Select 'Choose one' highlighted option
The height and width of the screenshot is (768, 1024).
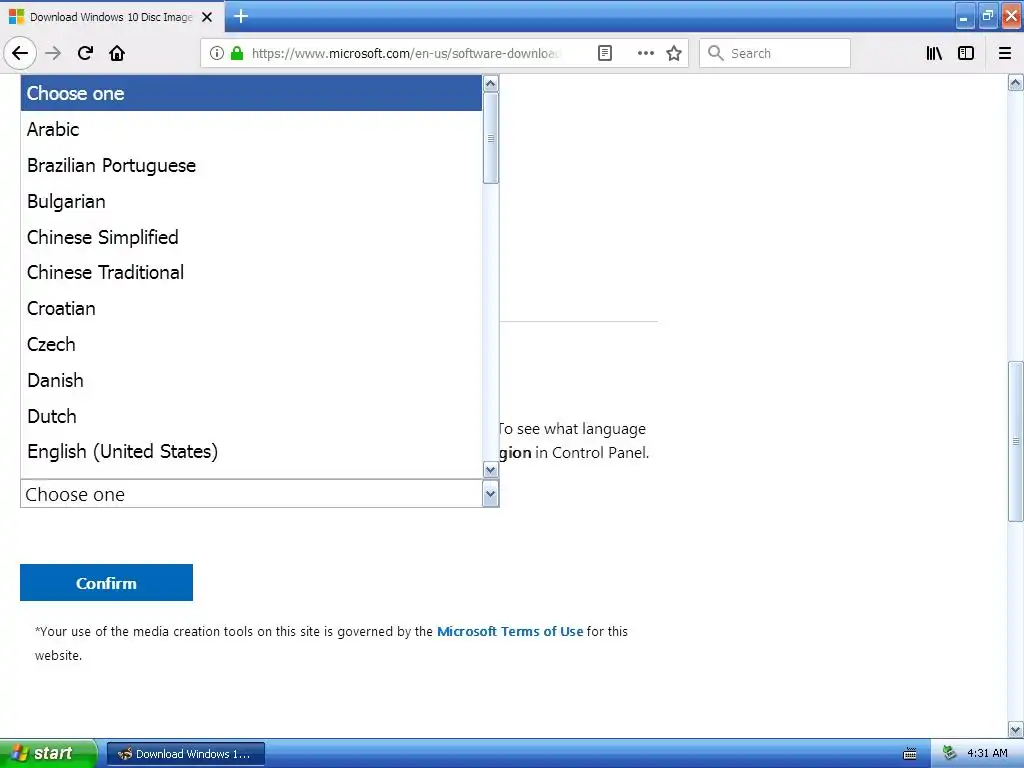click(251, 93)
